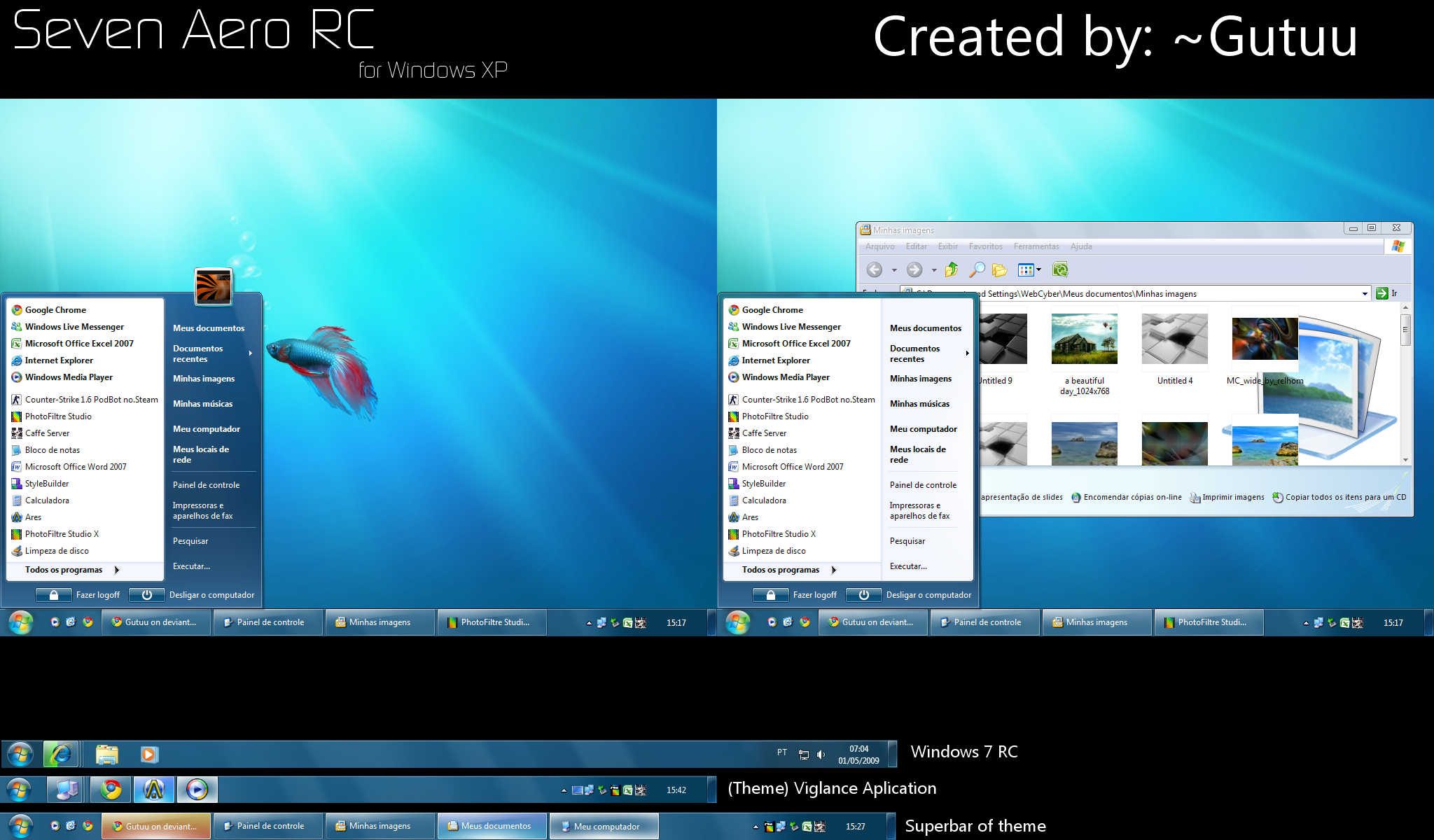
Task: Open Counter-Strike 1.6 PodBot in left desktop's Start menu
Action: click(85, 400)
